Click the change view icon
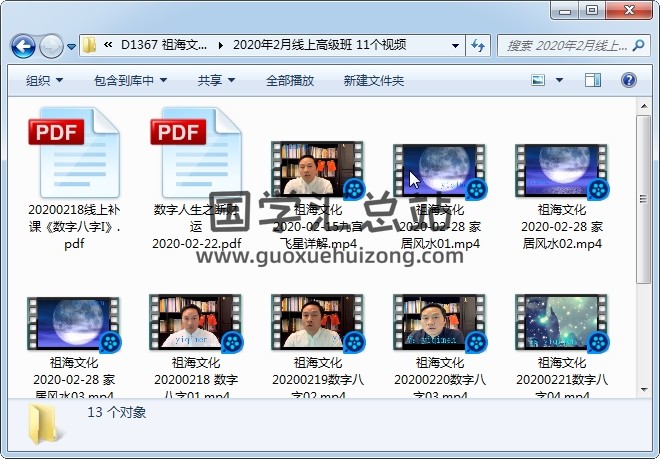Screen dimensions: 660x459 pos(538,80)
